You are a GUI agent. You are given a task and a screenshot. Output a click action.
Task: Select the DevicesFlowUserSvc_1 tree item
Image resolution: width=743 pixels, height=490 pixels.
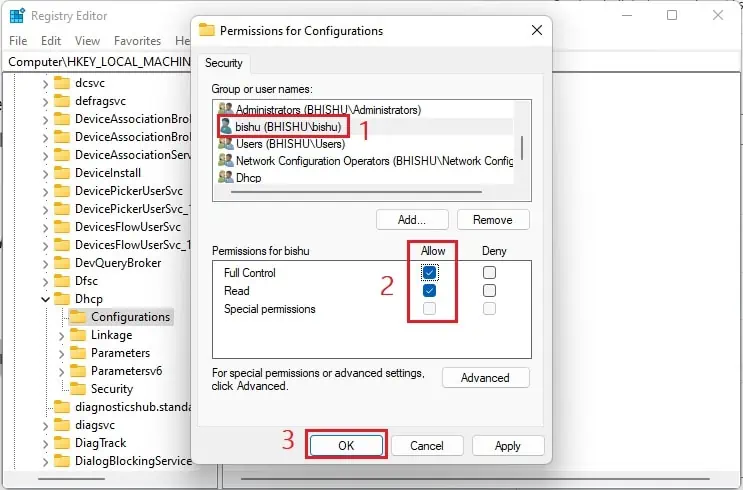click(x=133, y=245)
